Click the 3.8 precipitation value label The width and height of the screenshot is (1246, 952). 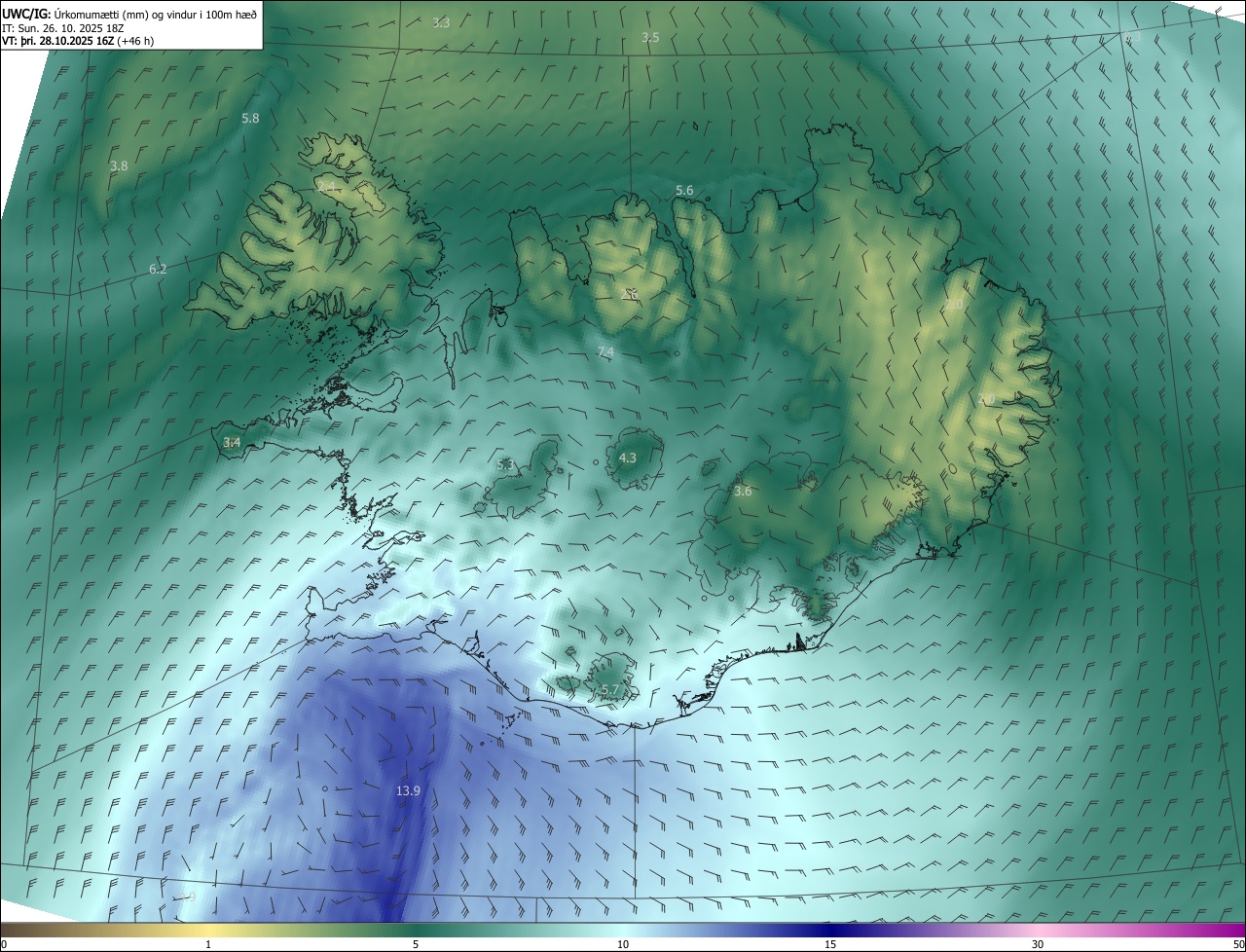point(119,166)
